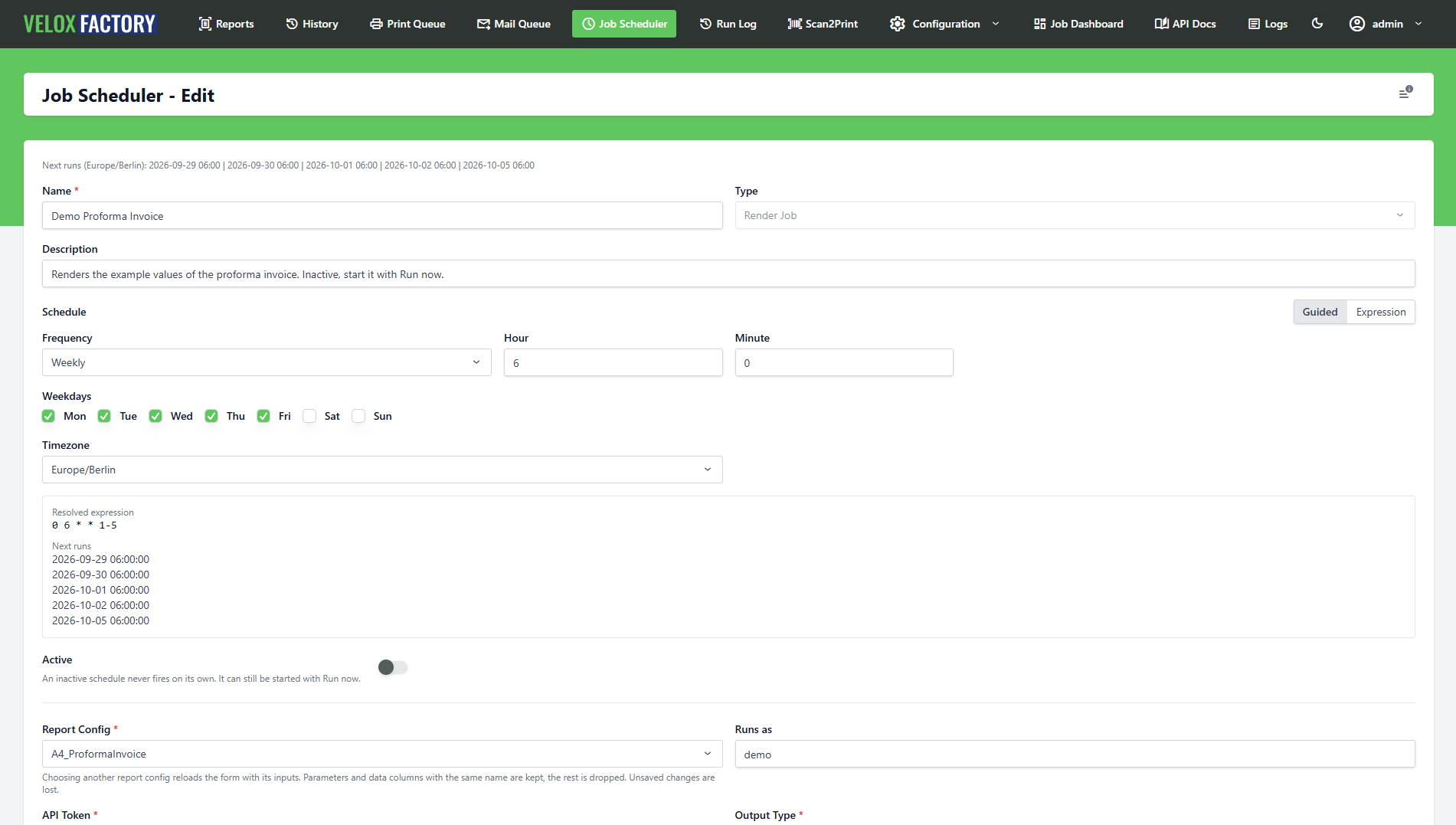This screenshot has height=825, width=1456.
Task: Open the Print Queue page
Action: point(407,24)
